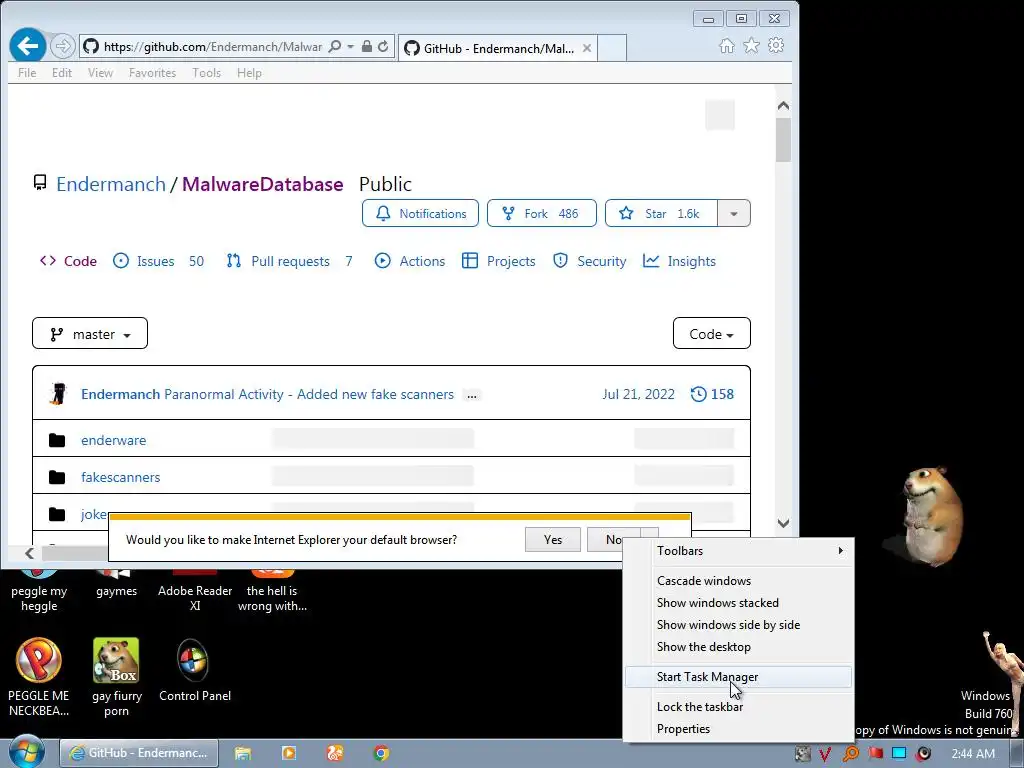Viewport: 1024px width, 768px height.
Task: Select Show windows side by side
Action: pos(739,625)
